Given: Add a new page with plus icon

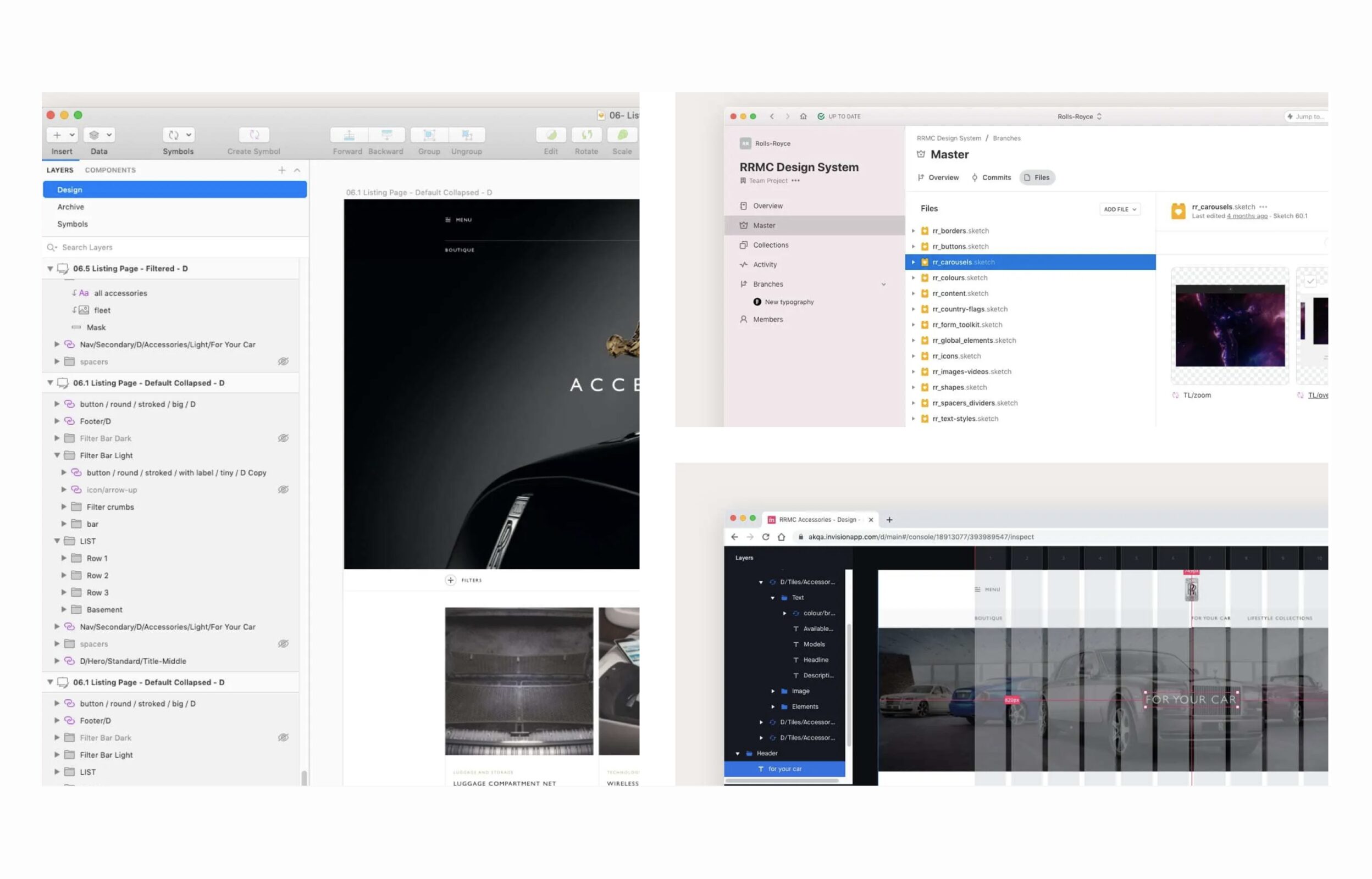Looking at the screenshot, I should tap(281, 170).
